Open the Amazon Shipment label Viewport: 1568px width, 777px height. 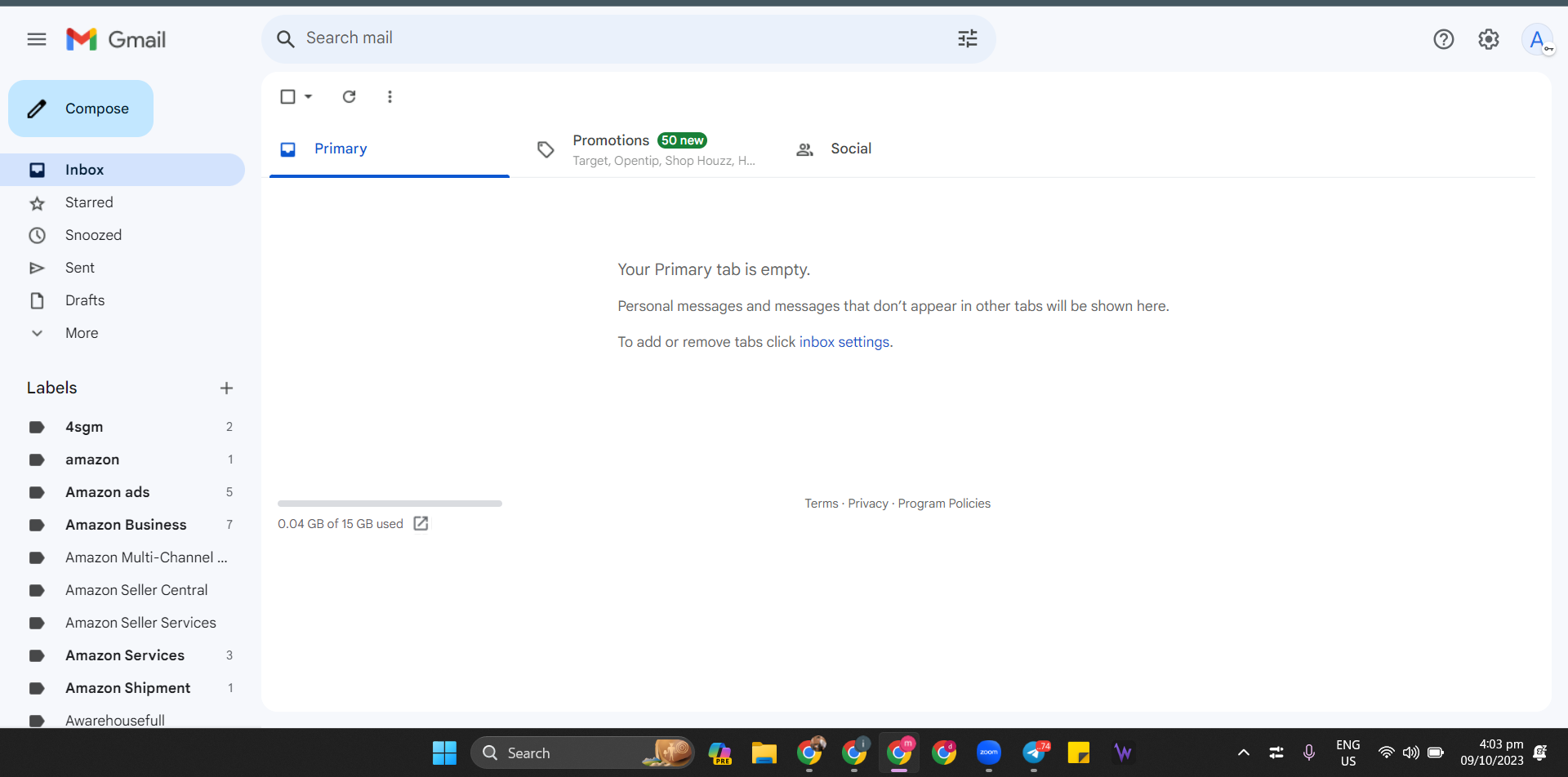point(122,688)
